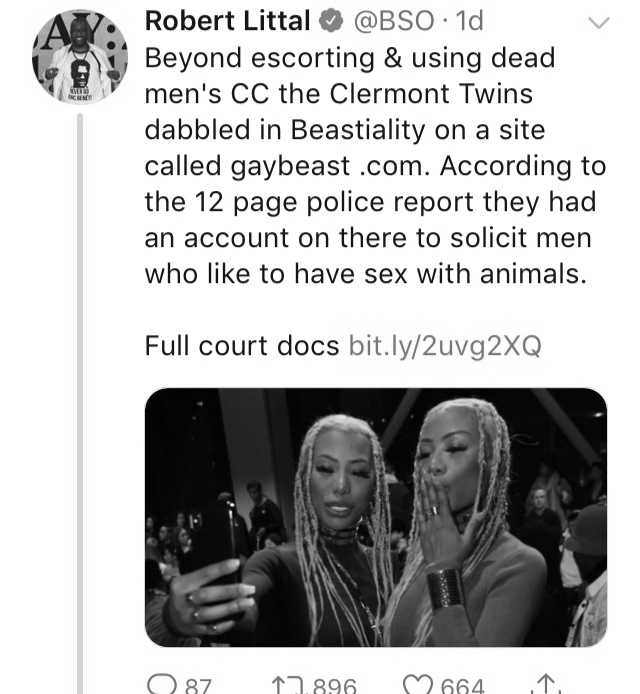640x694 pixels.
Task: Open the Robert Littal profile name
Action: tap(227, 21)
